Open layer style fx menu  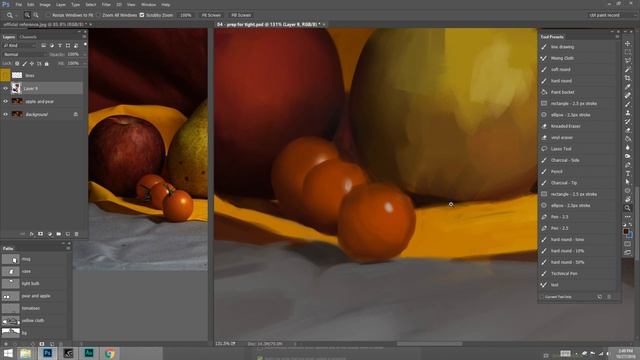click(31, 234)
